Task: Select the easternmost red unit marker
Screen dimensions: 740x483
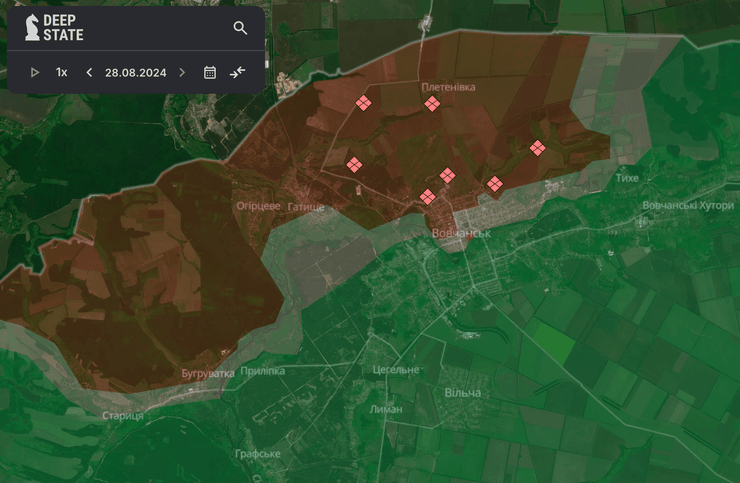Action: click(537, 148)
